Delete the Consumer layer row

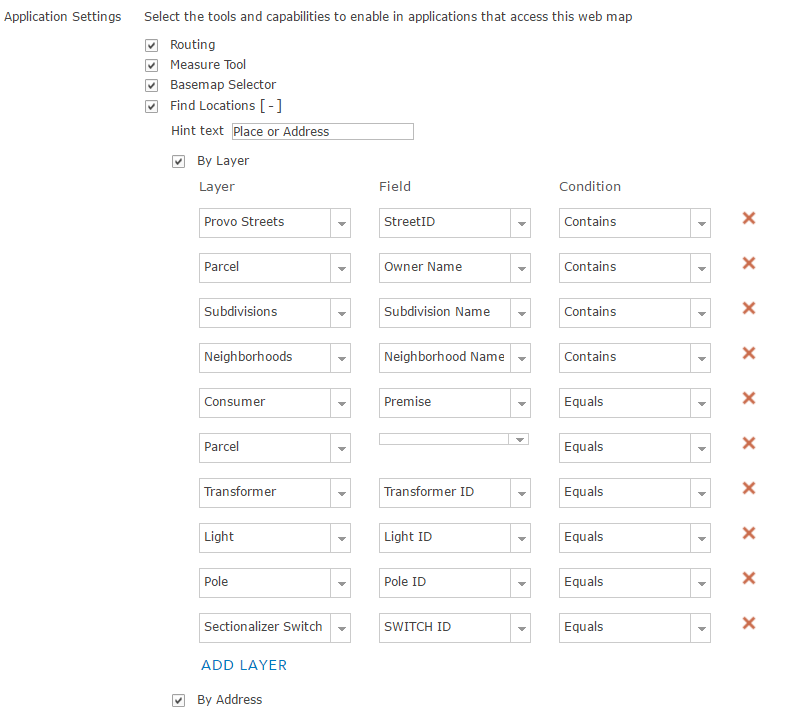[748, 398]
